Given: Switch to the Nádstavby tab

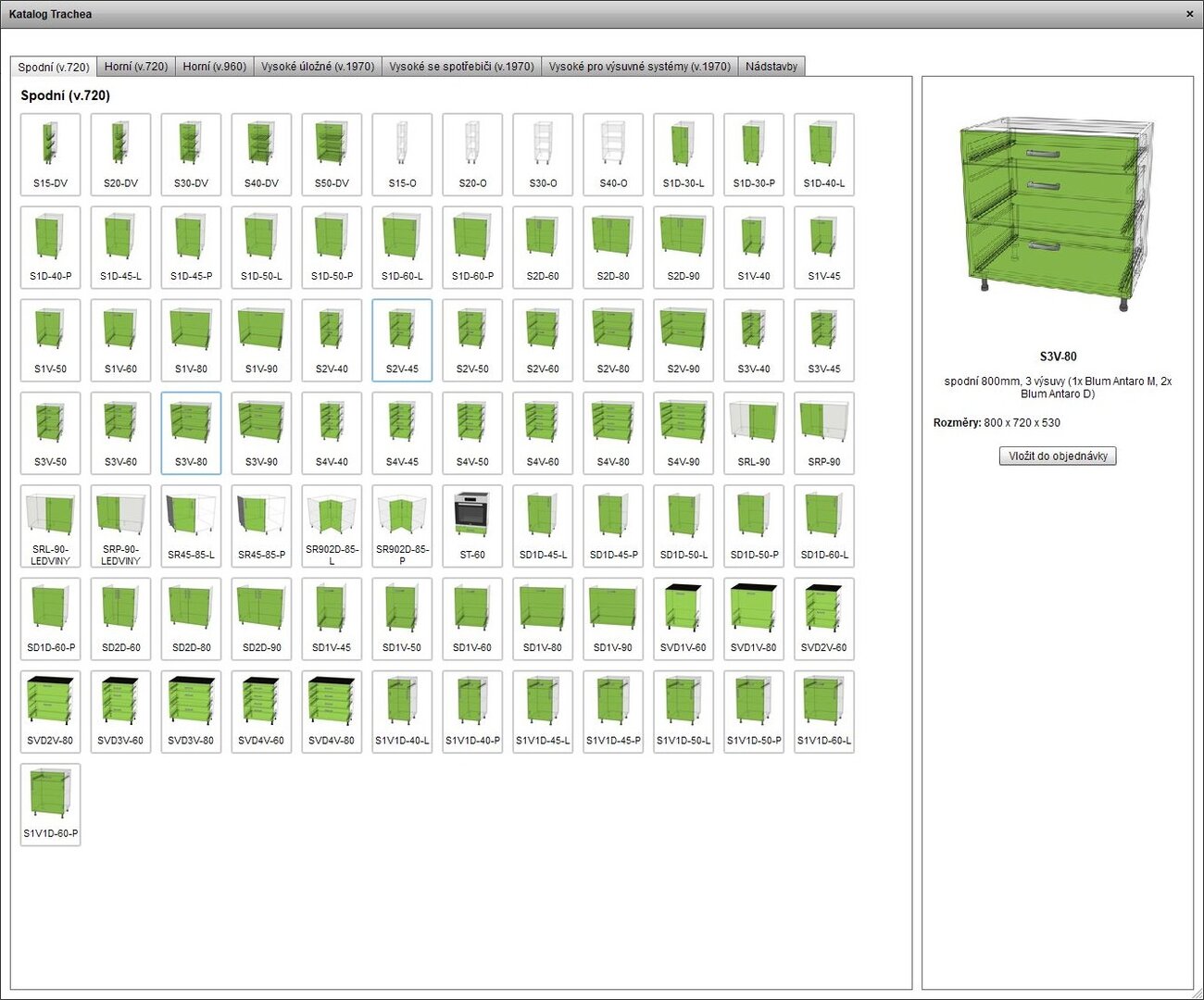Looking at the screenshot, I should (x=771, y=67).
